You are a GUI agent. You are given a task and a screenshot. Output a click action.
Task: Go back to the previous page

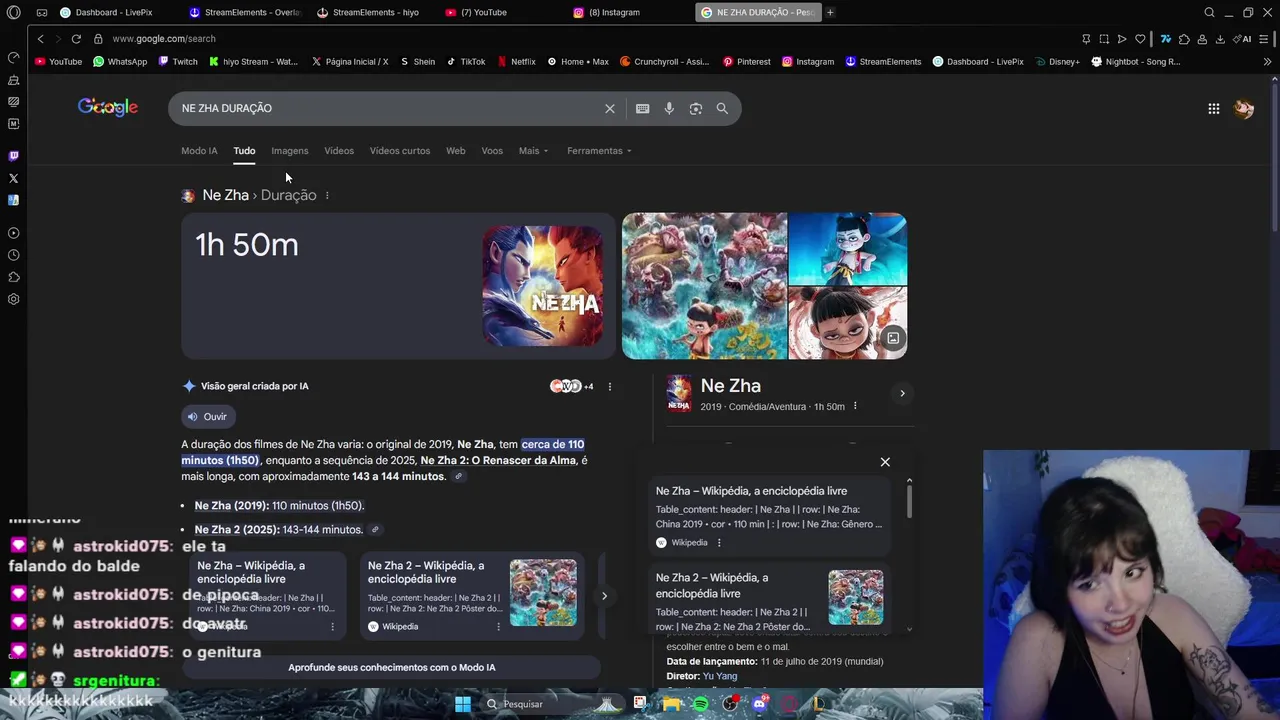click(x=40, y=38)
